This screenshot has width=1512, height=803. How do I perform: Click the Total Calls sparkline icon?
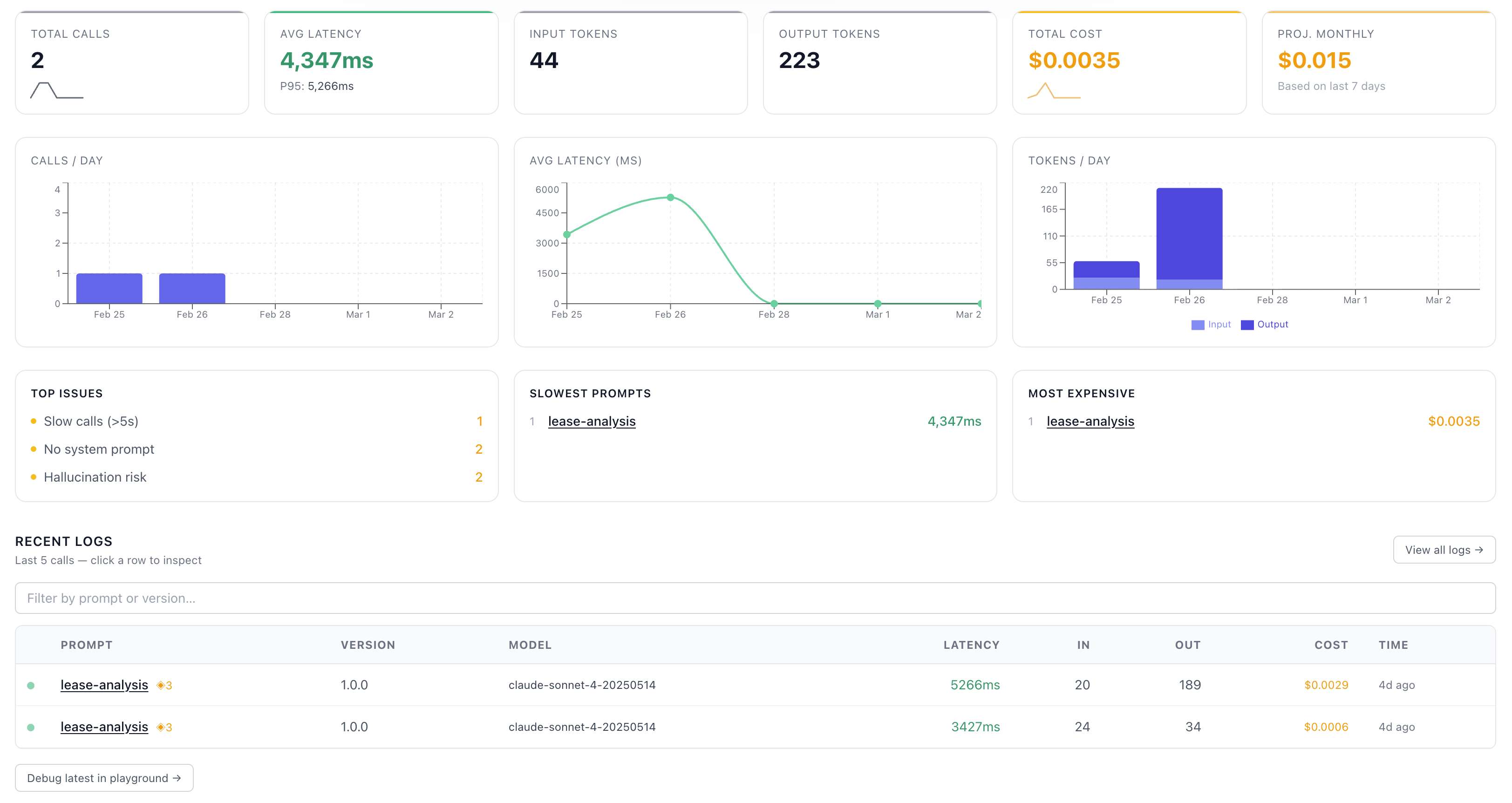56,92
